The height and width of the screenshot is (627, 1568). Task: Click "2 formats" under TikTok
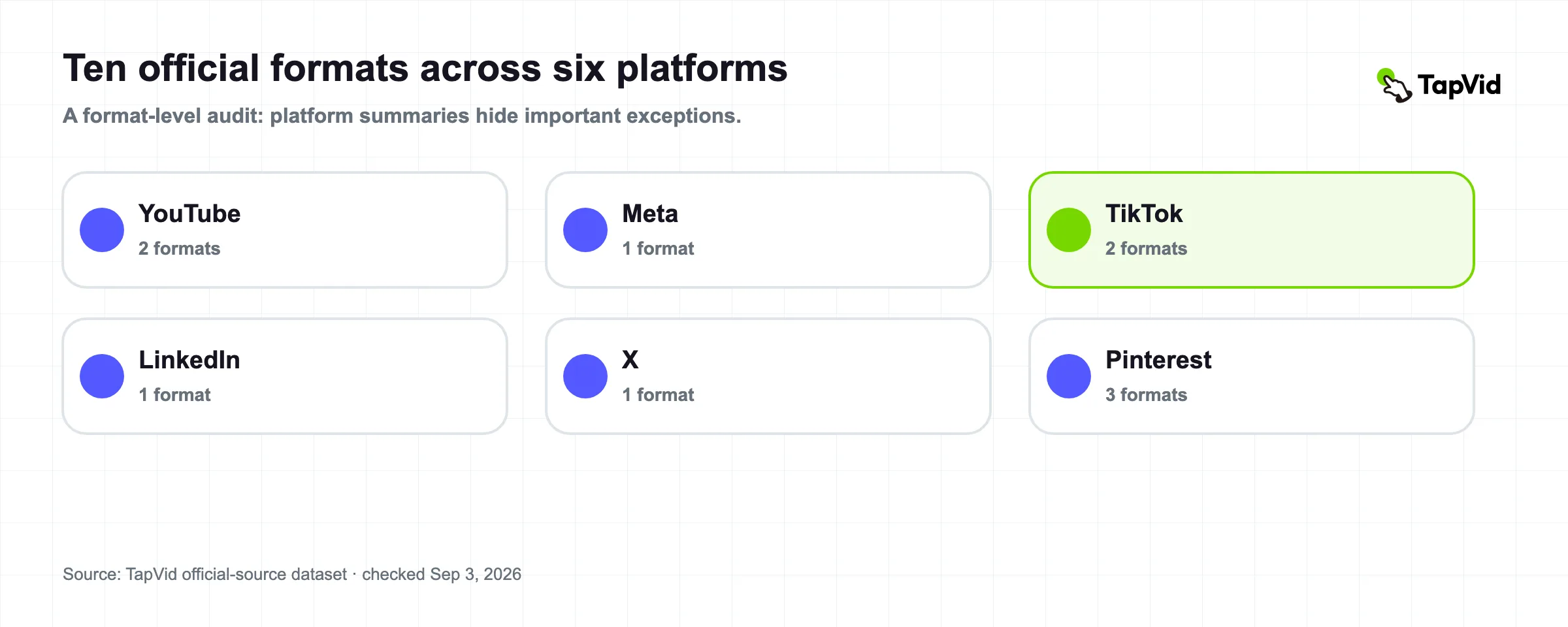click(x=1146, y=248)
